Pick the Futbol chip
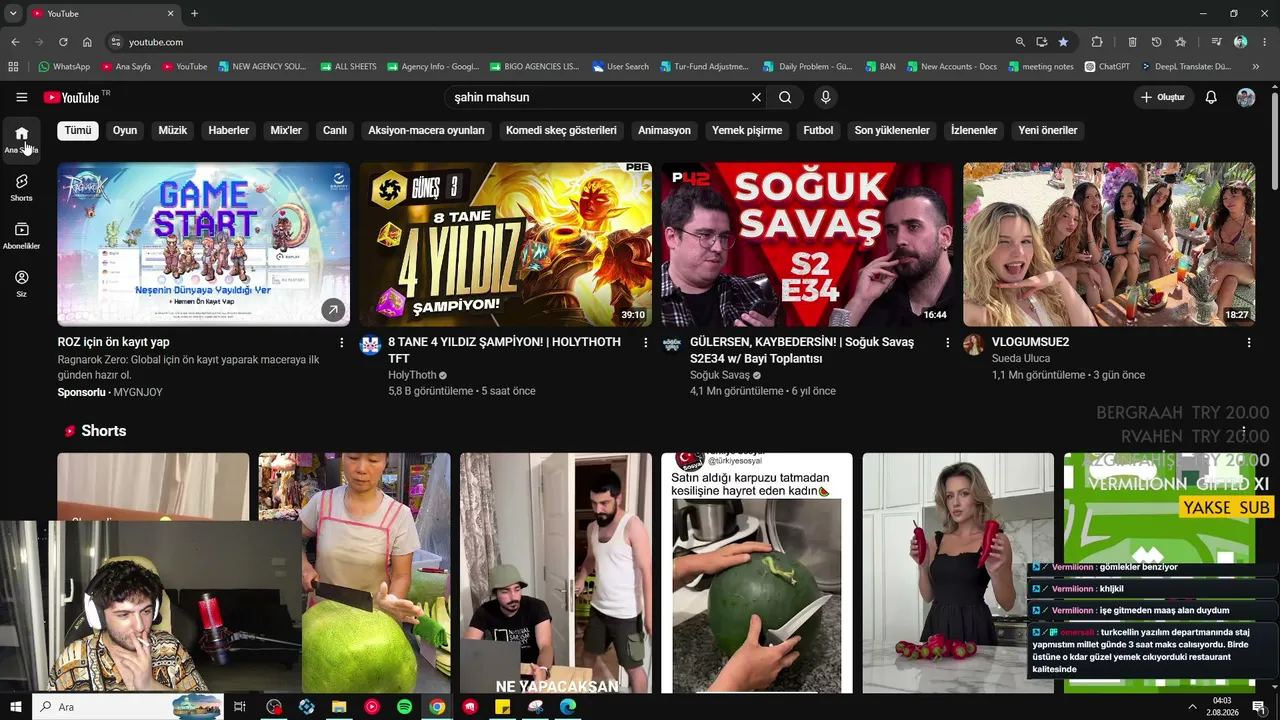Screen dimensions: 1280x720 tap(818, 130)
